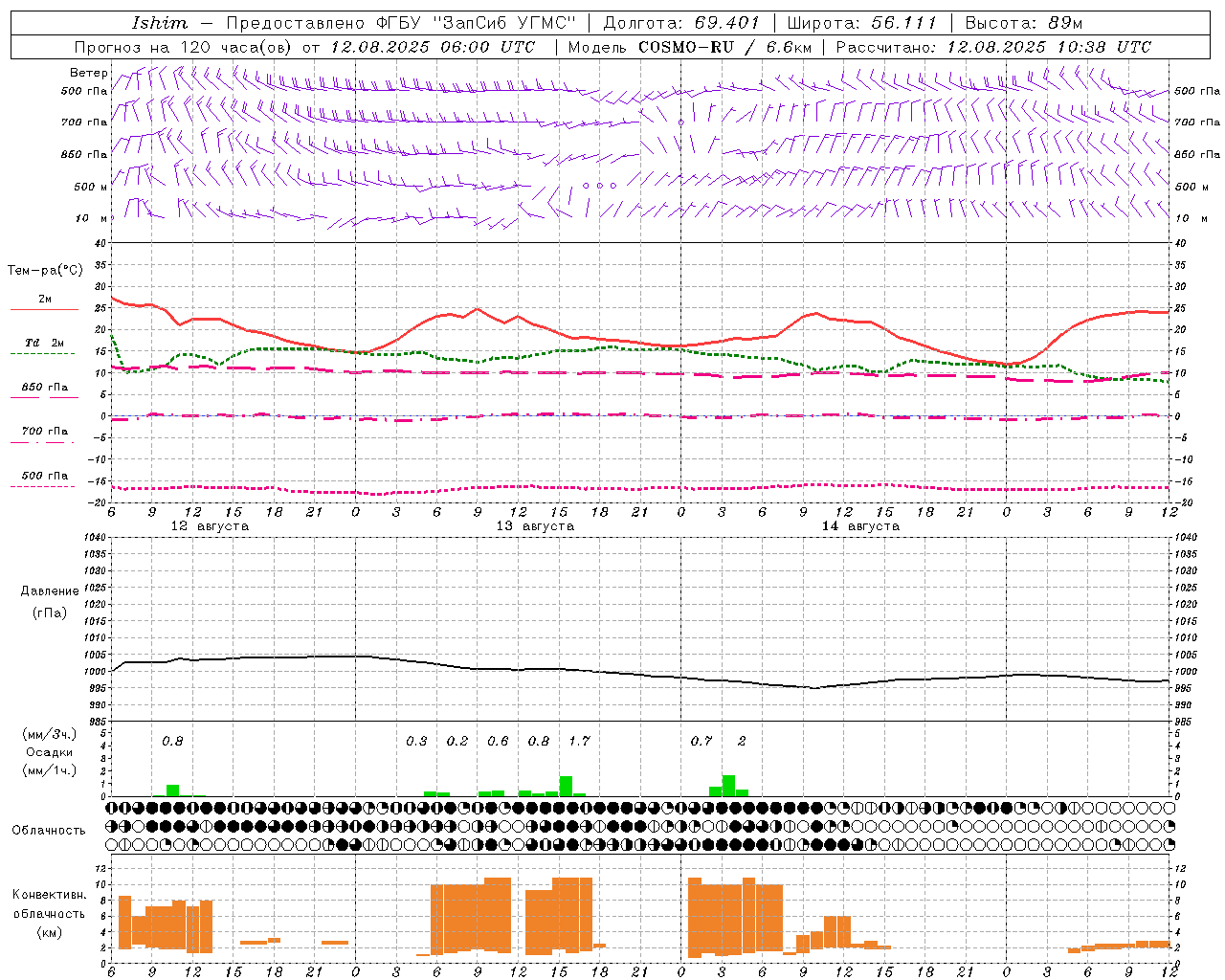
Task: Click the dashed line sample under "Td 2м"
Action: click(42, 354)
